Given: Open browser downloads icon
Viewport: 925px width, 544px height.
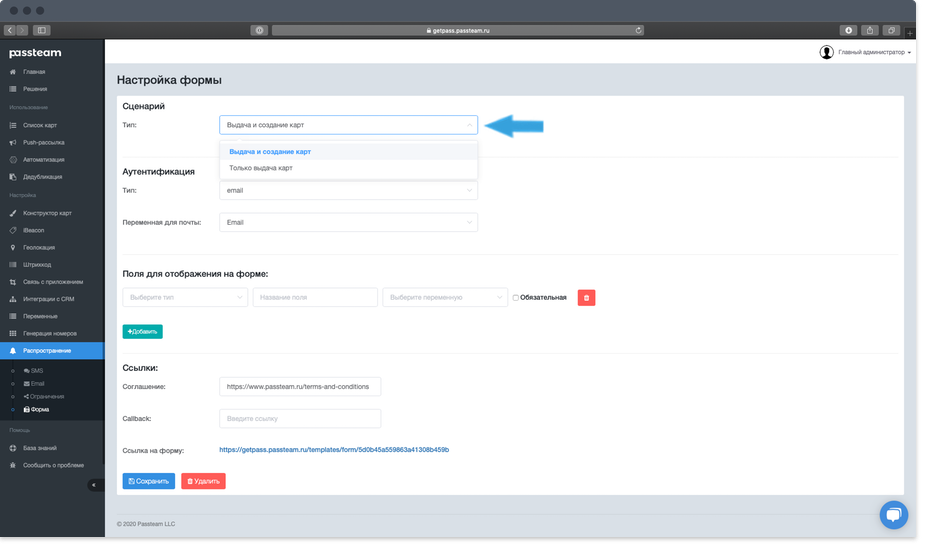Looking at the screenshot, I should [848, 30].
